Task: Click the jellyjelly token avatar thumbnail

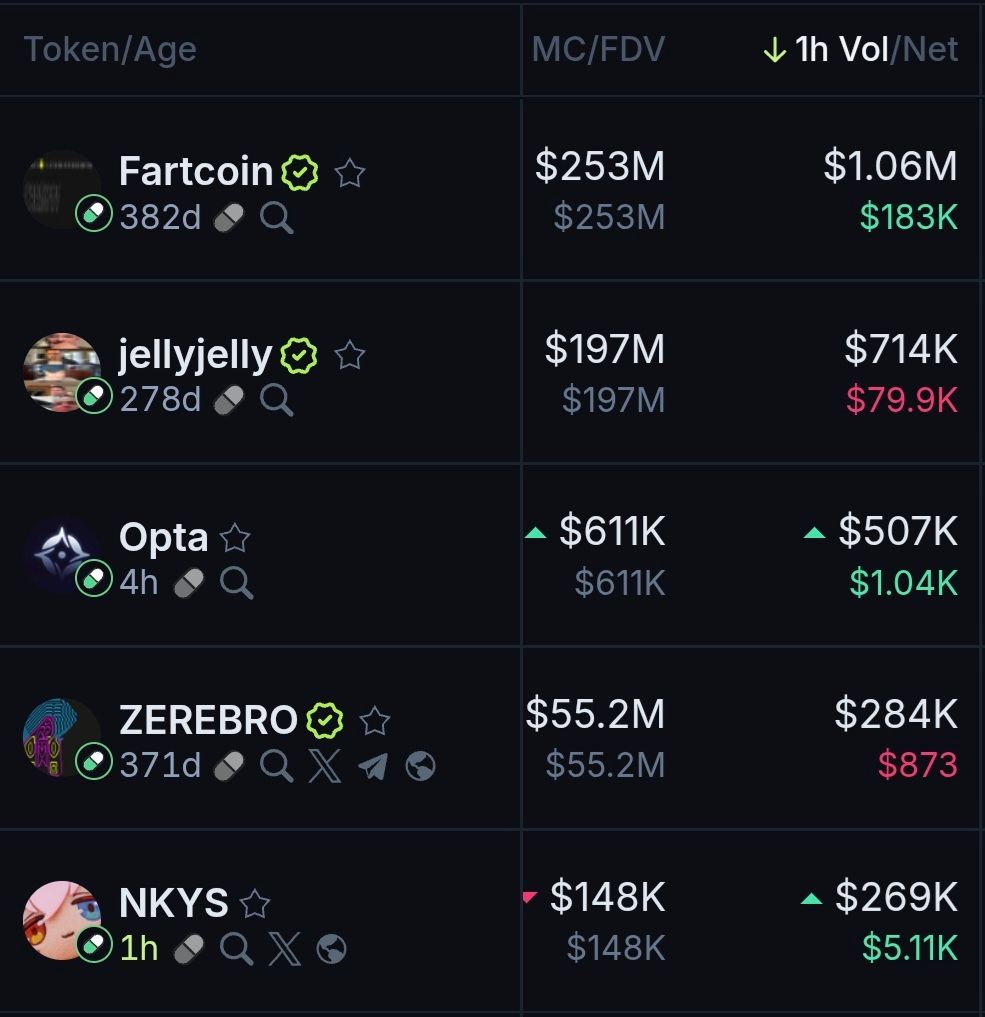Action: (62, 371)
